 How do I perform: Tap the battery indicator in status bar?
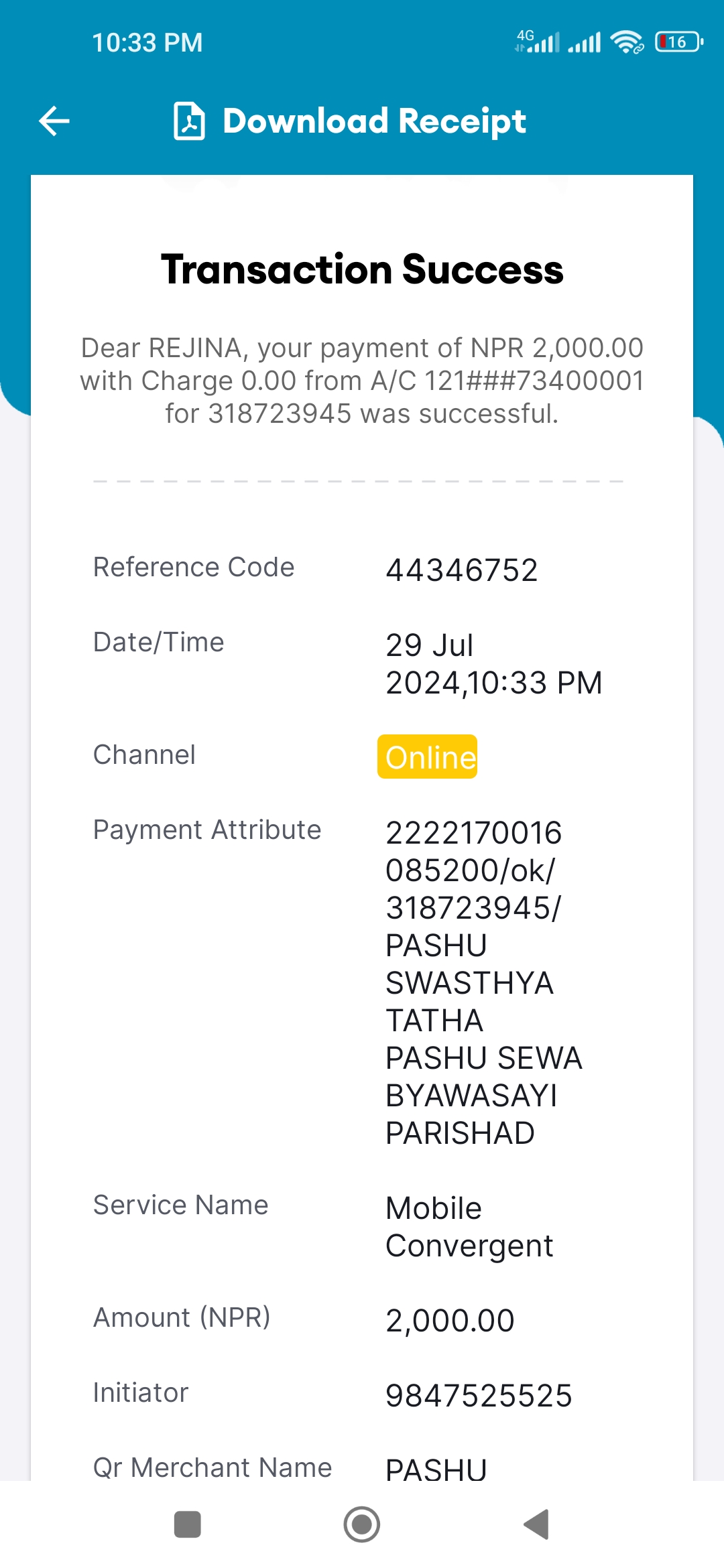[x=678, y=42]
